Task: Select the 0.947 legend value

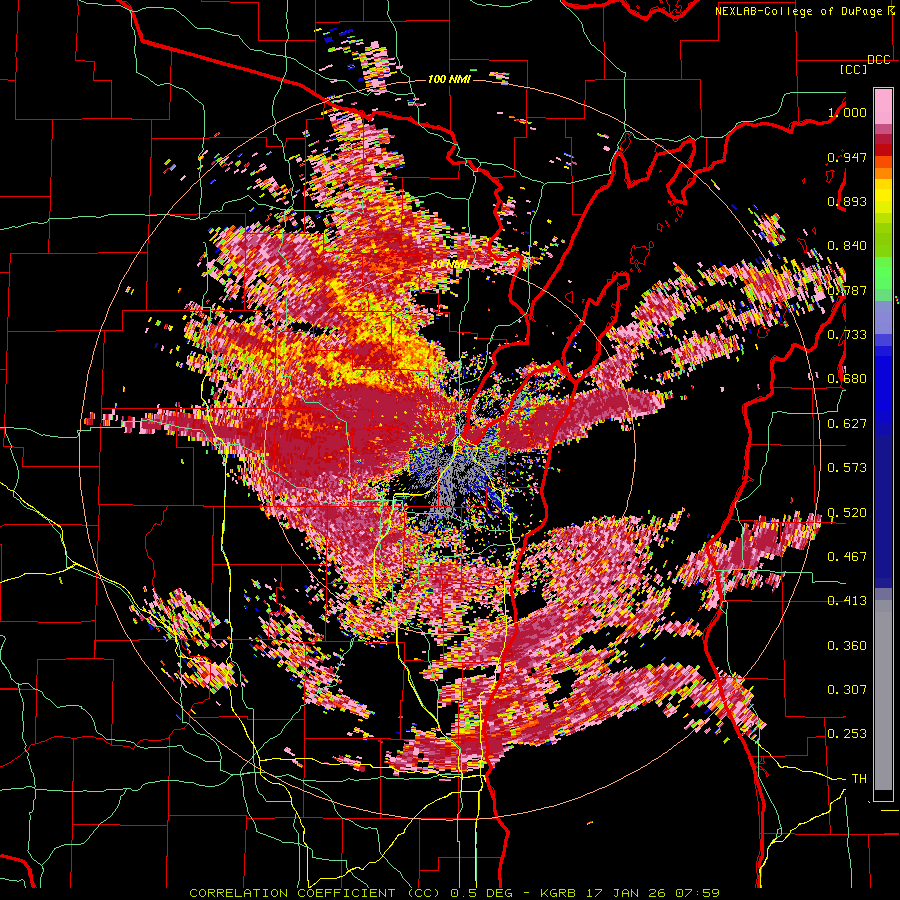Action: click(x=847, y=157)
